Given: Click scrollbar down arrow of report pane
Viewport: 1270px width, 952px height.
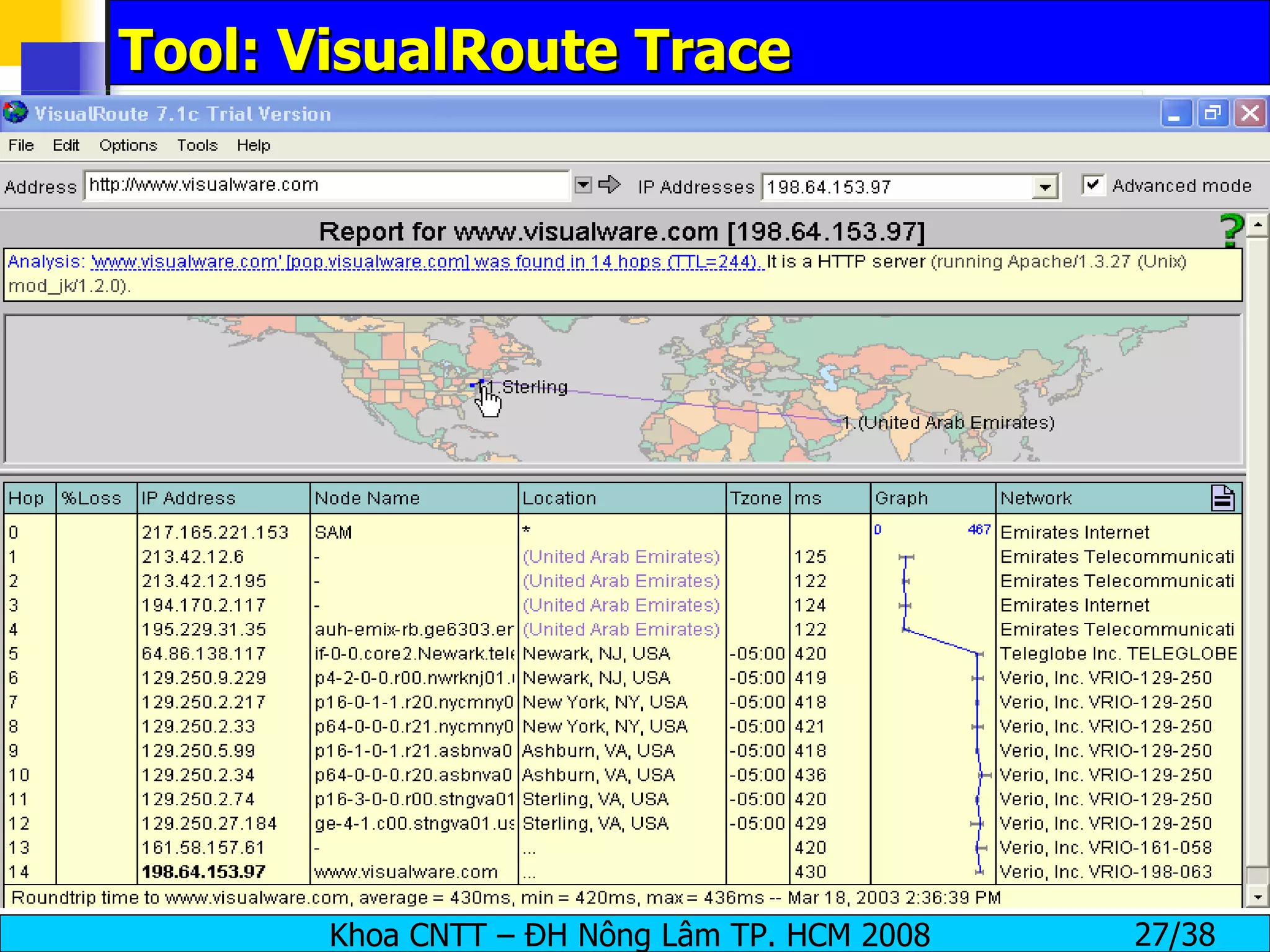Looking at the screenshot, I should coord(1258,897).
